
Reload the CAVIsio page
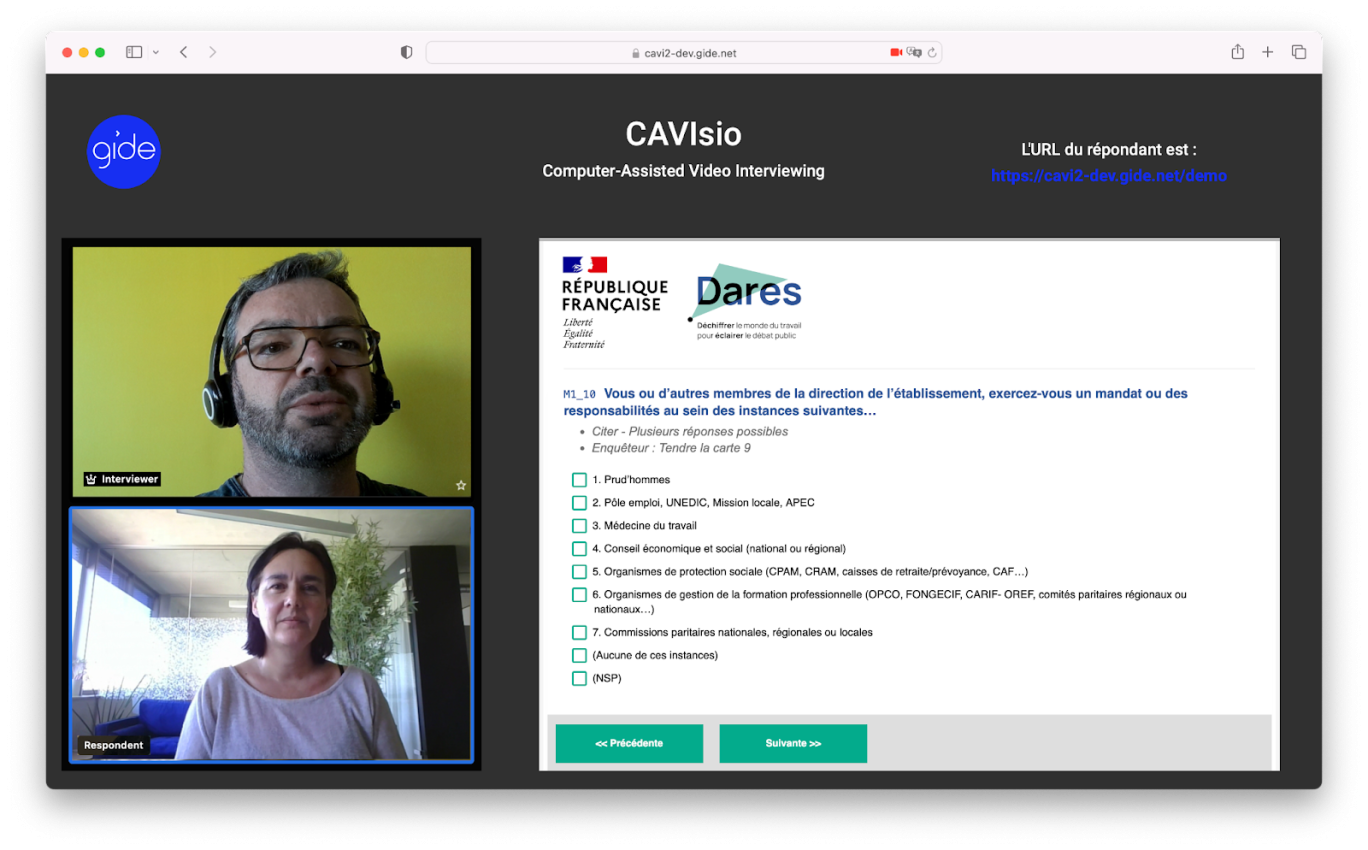pyautogui.click(x=932, y=52)
